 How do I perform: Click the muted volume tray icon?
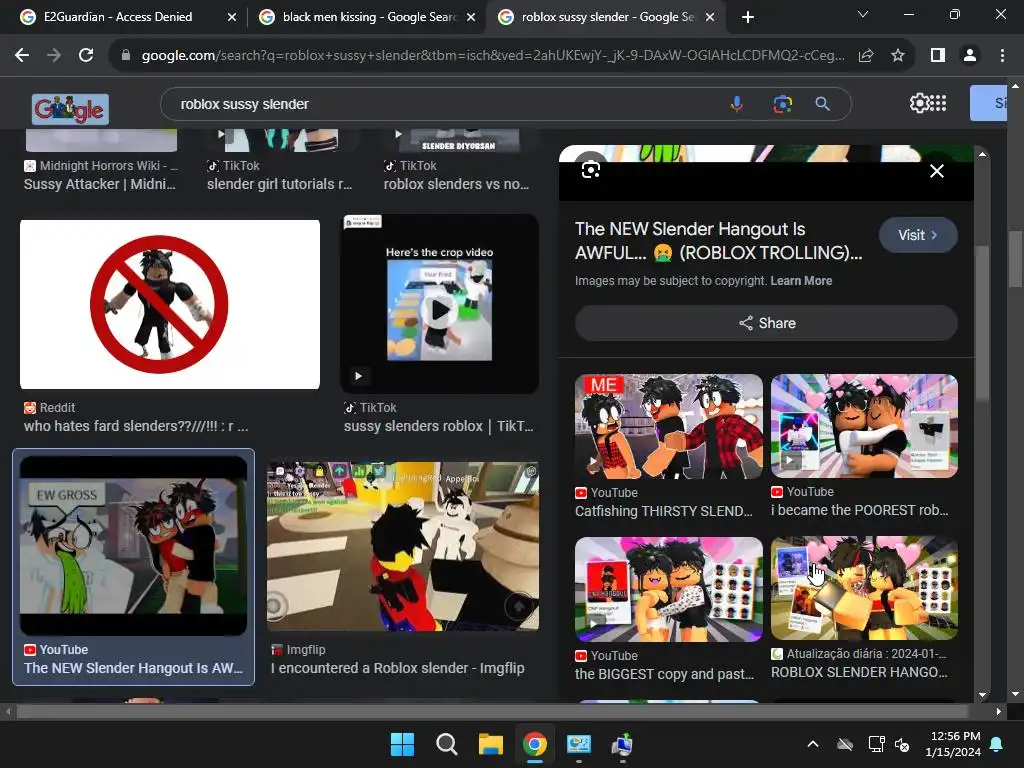(902, 744)
